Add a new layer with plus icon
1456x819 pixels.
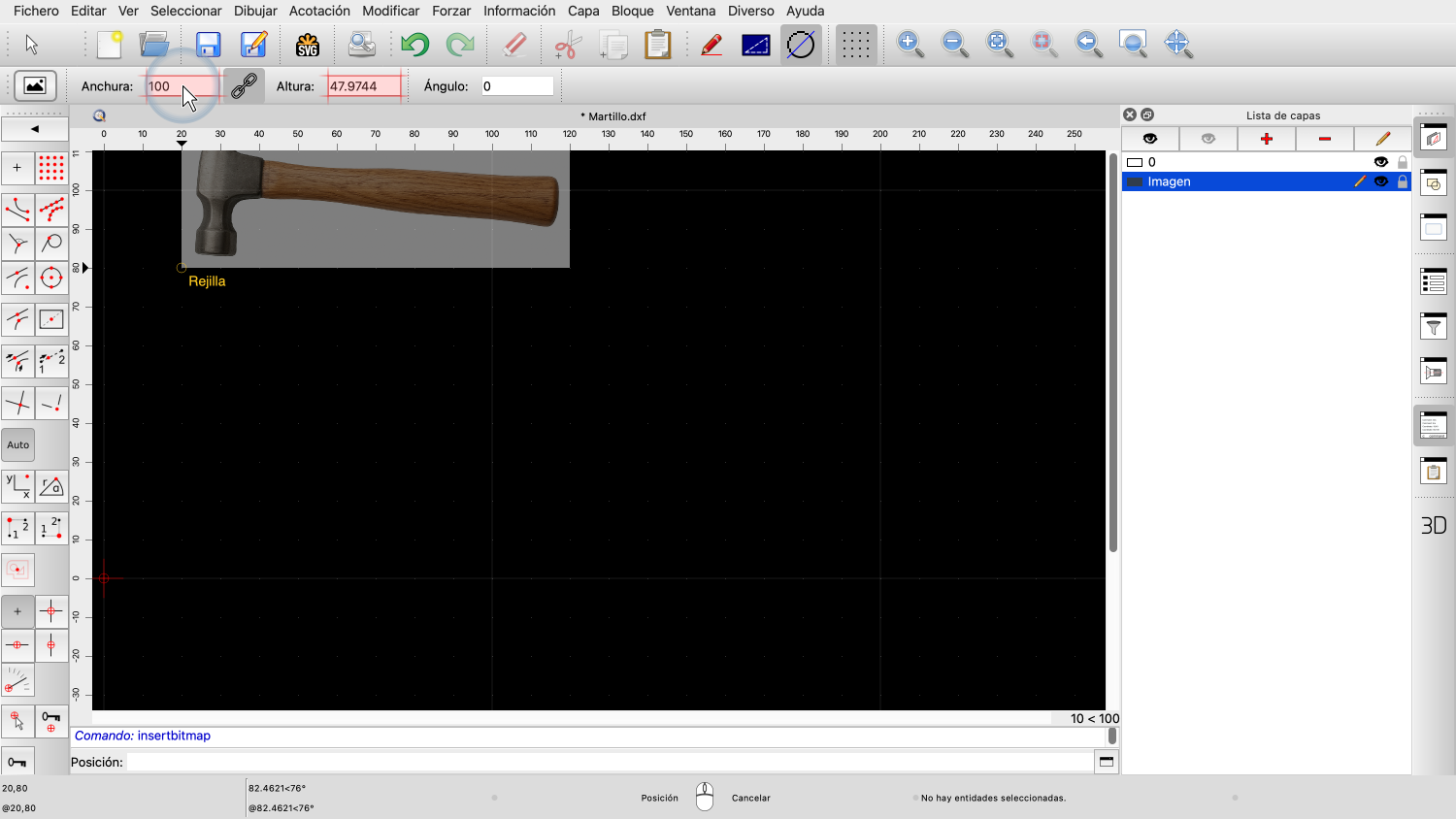[x=1266, y=139]
